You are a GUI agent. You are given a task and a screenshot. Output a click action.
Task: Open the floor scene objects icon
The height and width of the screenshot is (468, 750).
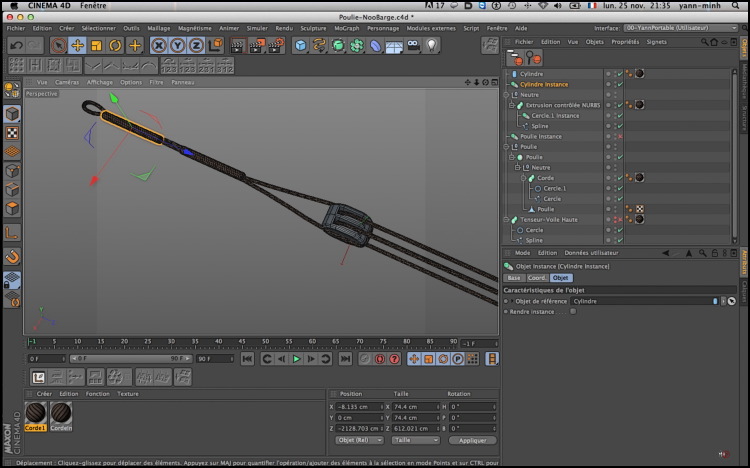(394, 45)
